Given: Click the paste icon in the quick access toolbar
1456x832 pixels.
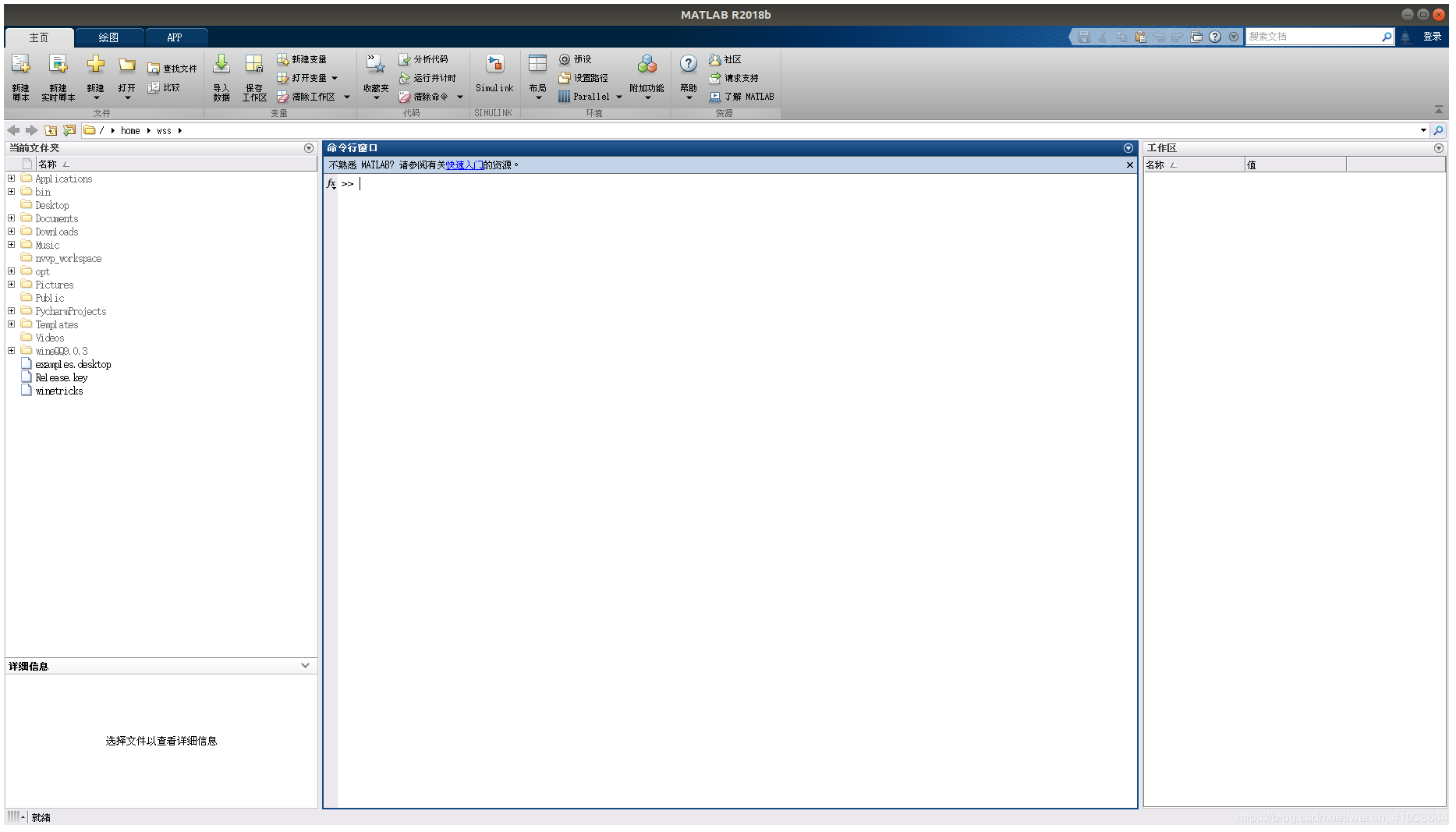Looking at the screenshot, I should click(1140, 37).
